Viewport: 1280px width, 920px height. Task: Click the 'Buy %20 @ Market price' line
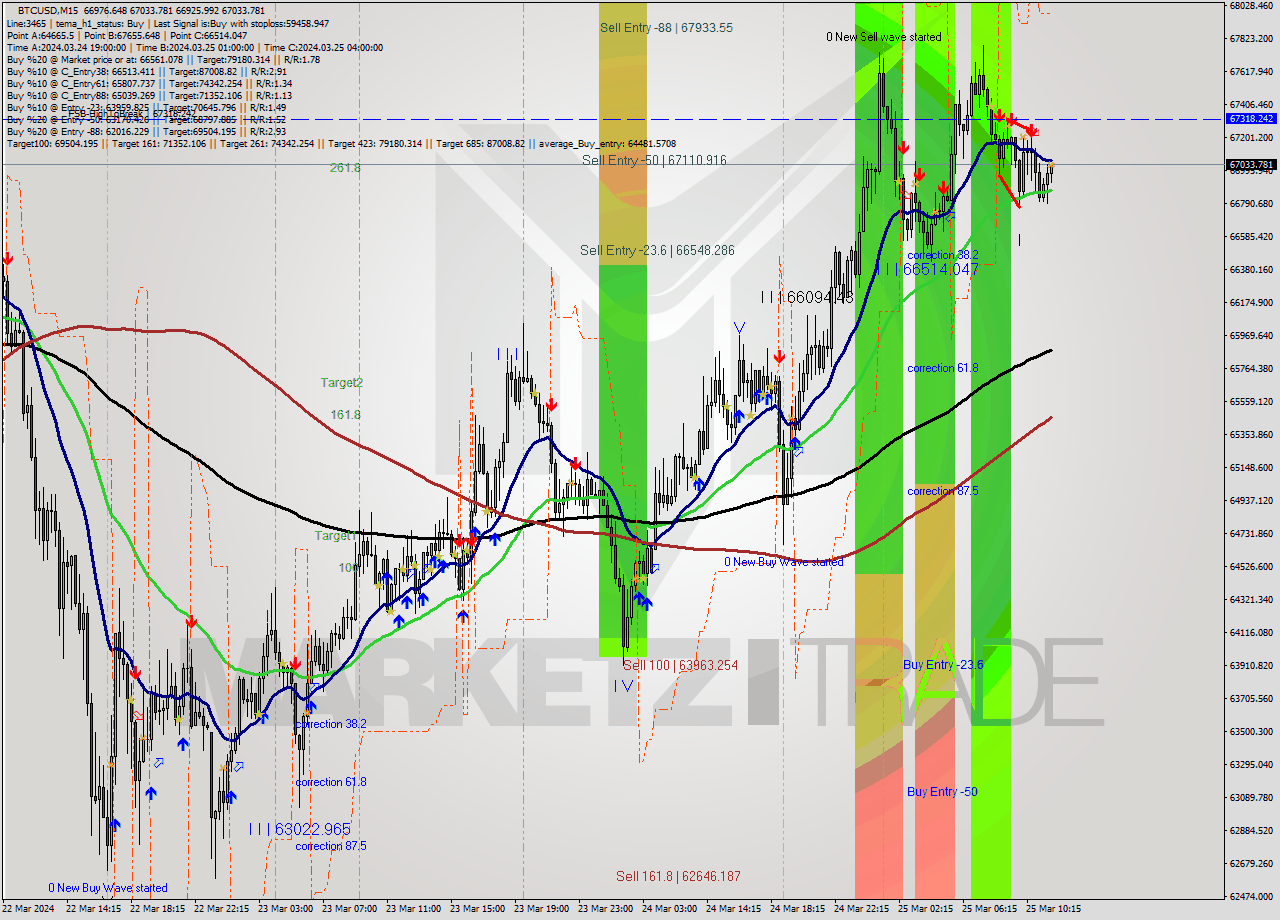tap(163, 59)
